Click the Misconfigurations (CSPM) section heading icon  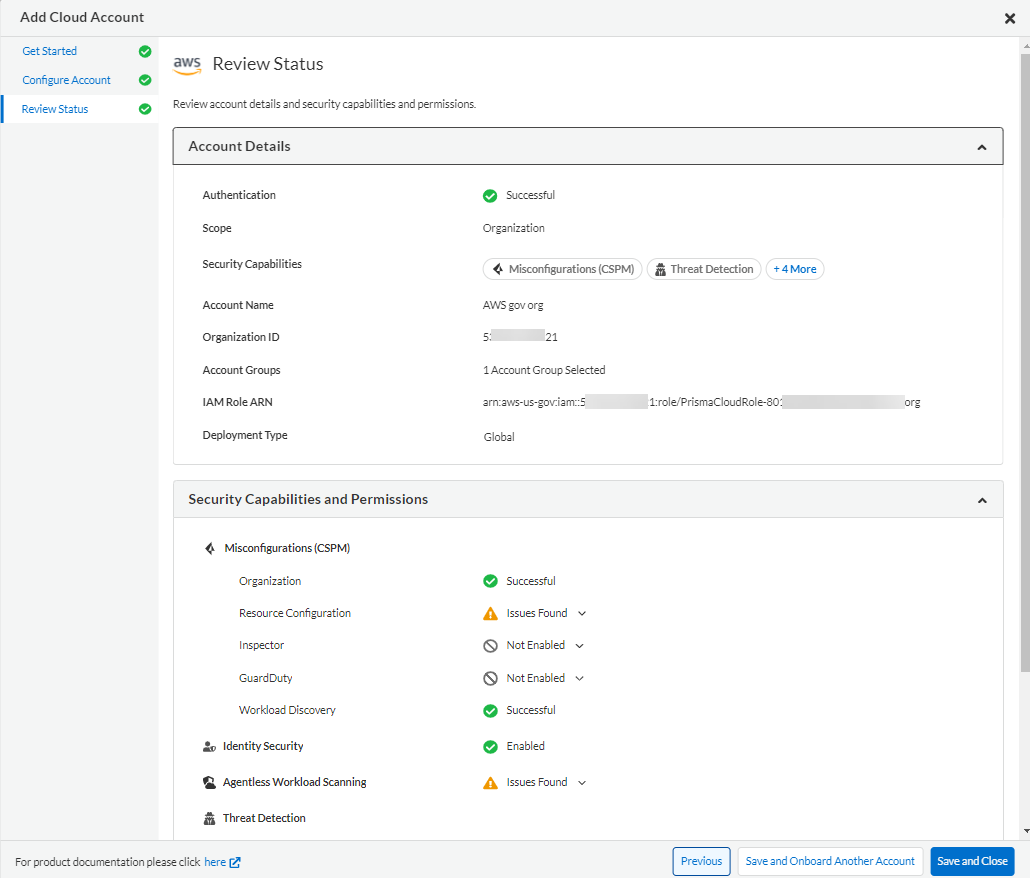pos(210,548)
